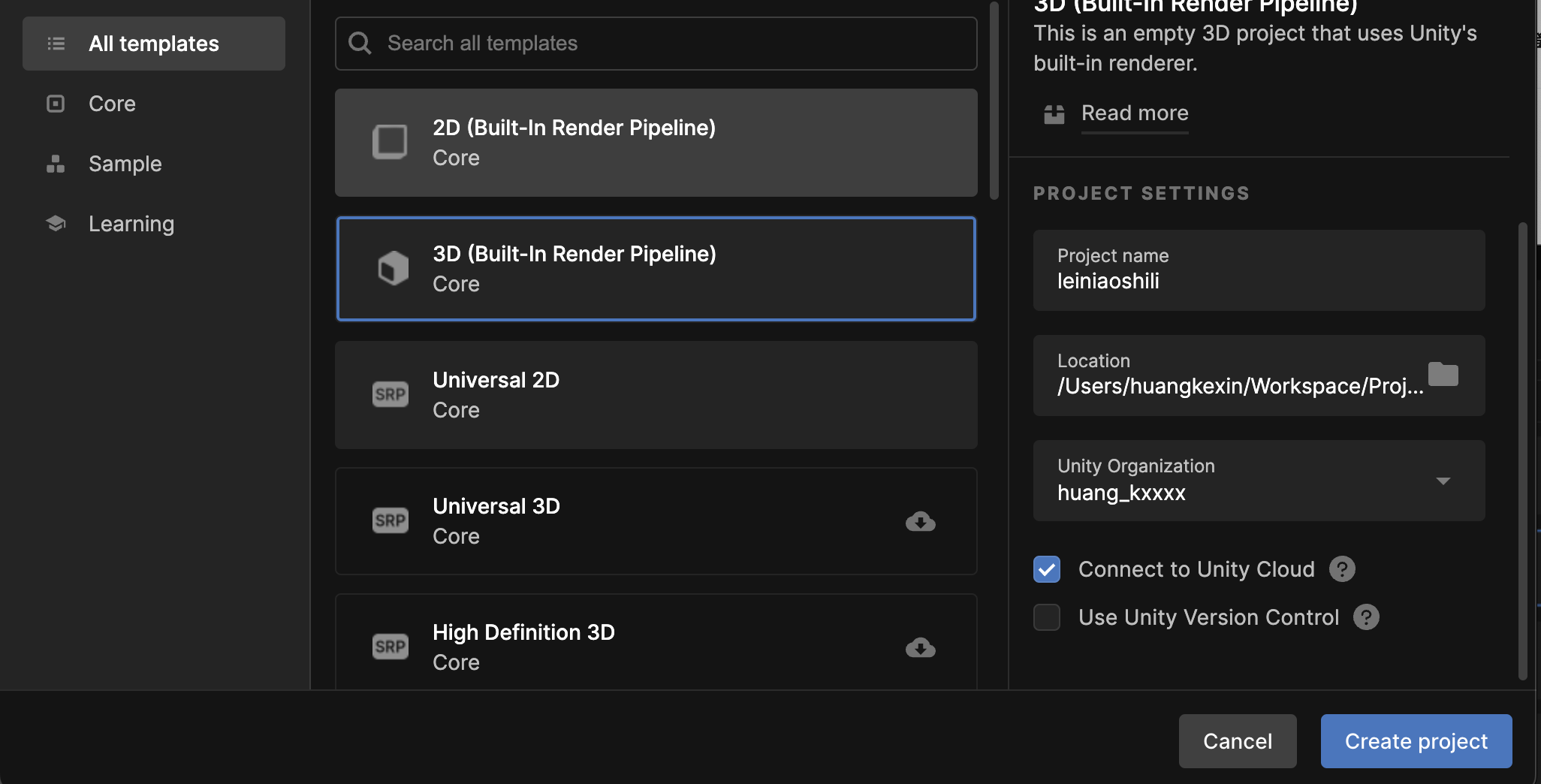This screenshot has width=1541, height=784.
Task: Click the 3D template cube icon
Action: [x=393, y=268]
